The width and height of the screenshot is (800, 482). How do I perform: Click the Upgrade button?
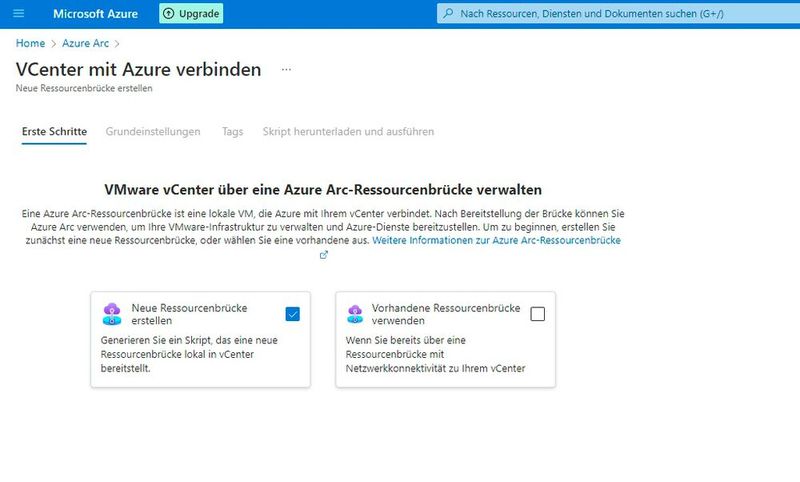pos(191,13)
